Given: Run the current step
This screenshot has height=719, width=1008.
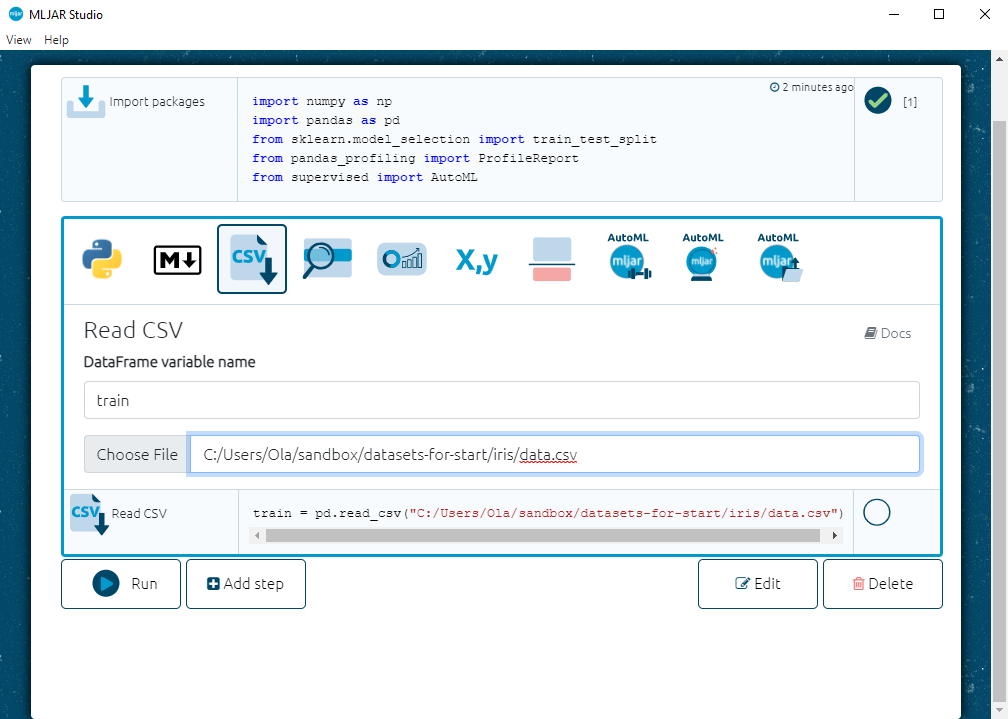Looking at the screenshot, I should click(x=121, y=584).
